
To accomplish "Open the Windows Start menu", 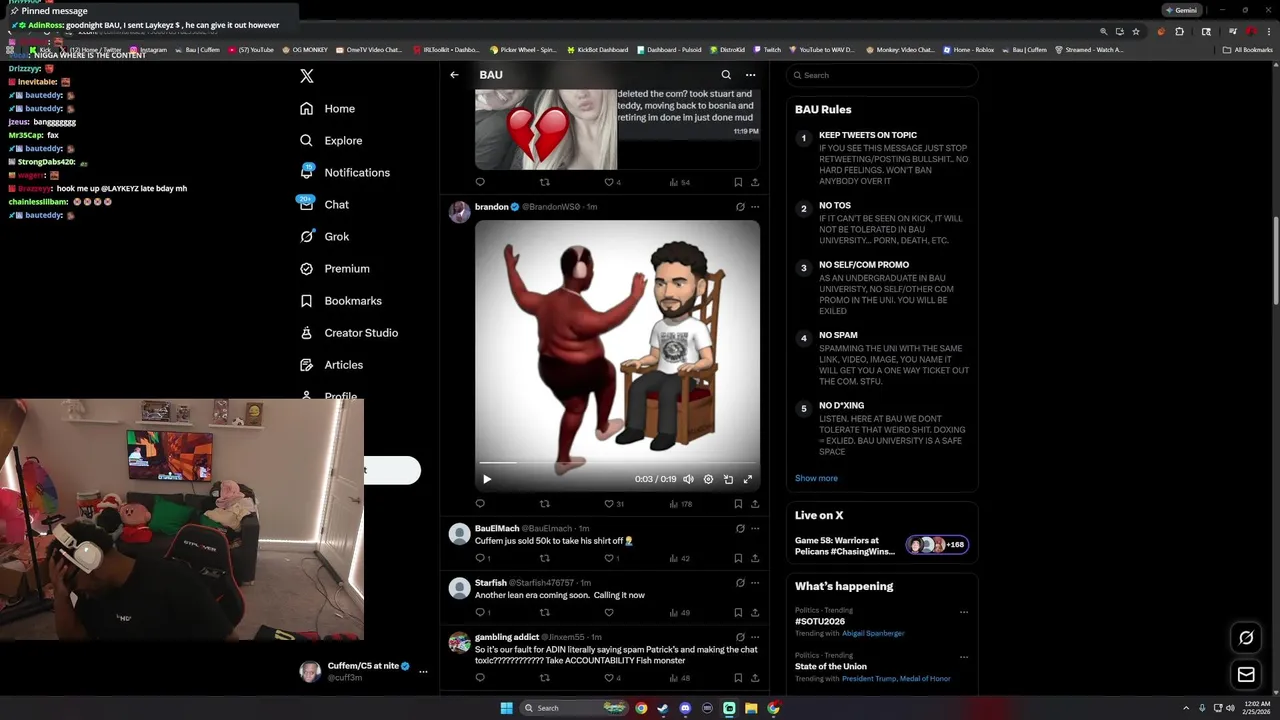I will click(x=507, y=708).
